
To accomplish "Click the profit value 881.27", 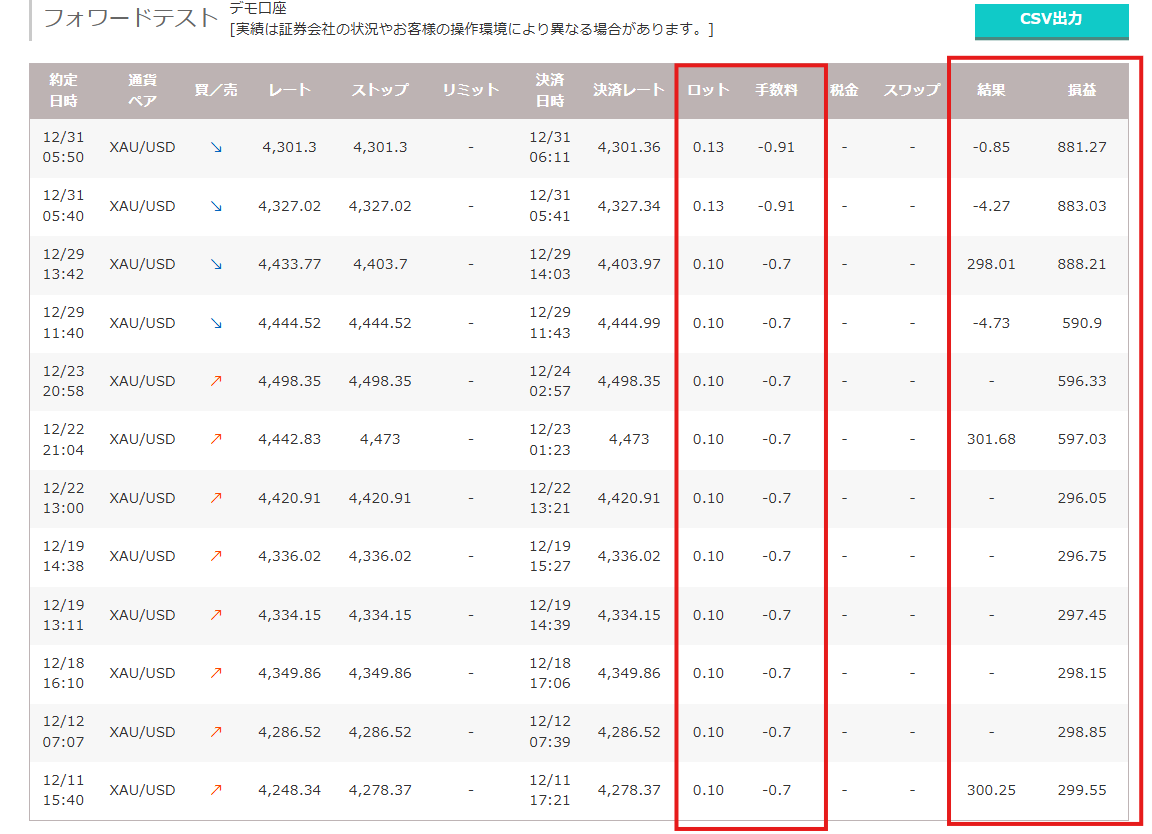I will 1081,148.
